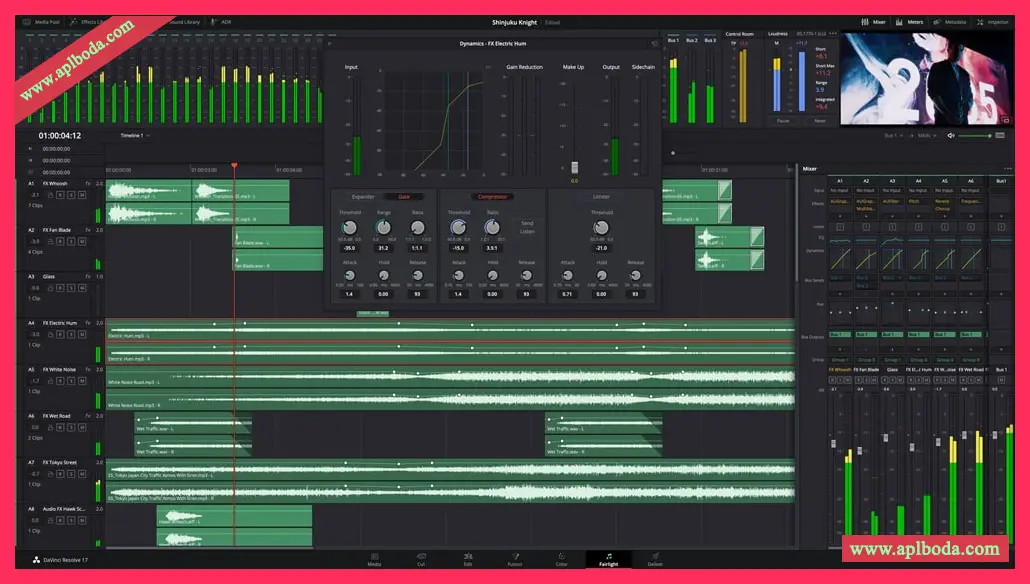Arm record on the A3 Glass track
Screen dimensions: 1030x584
pos(59,287)
